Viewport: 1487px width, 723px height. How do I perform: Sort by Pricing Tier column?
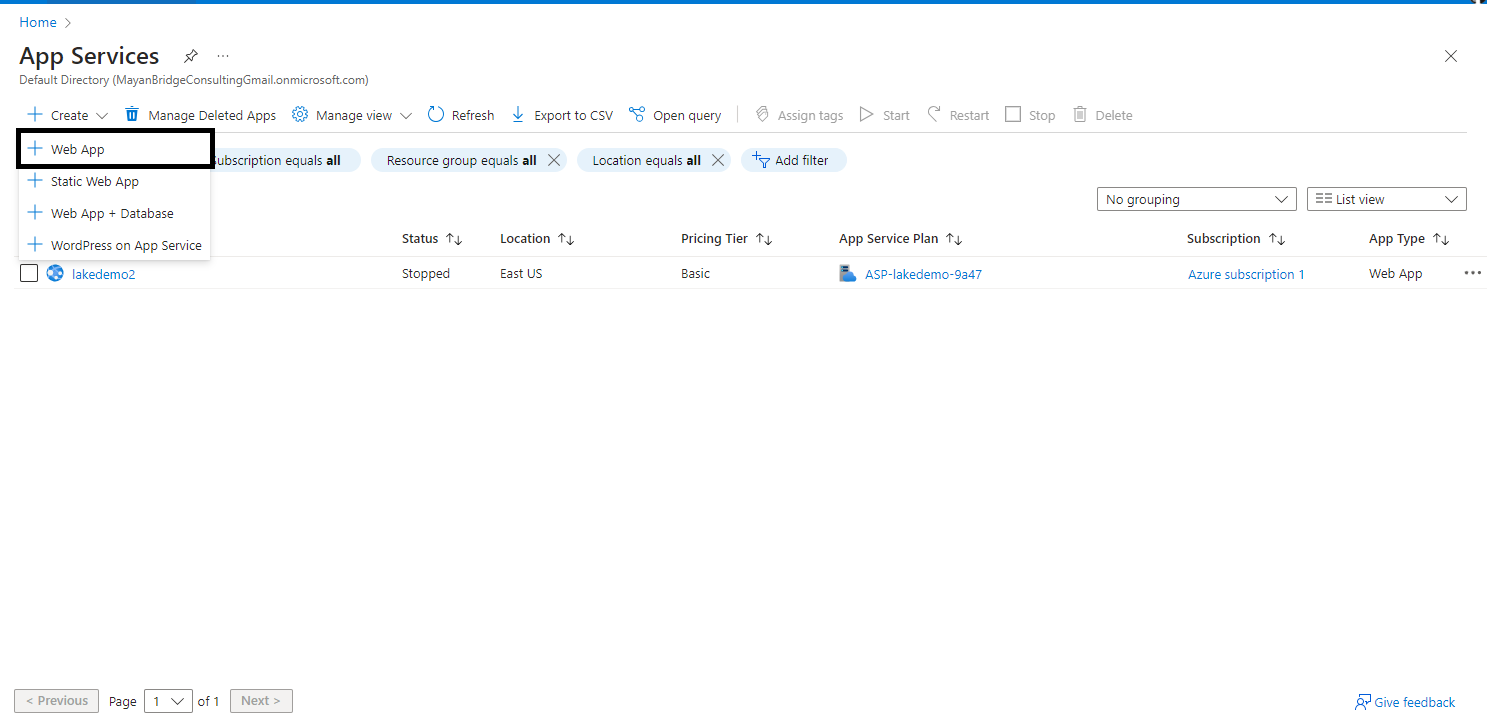point(727,239)
